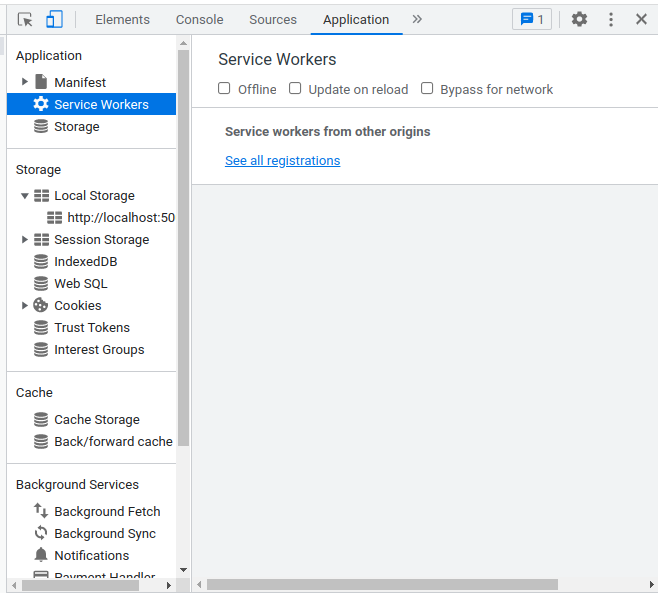Viewport: 658px width, 593px height.
Task: Select the IndexedDB database icon
Action: tap(41, 262)
